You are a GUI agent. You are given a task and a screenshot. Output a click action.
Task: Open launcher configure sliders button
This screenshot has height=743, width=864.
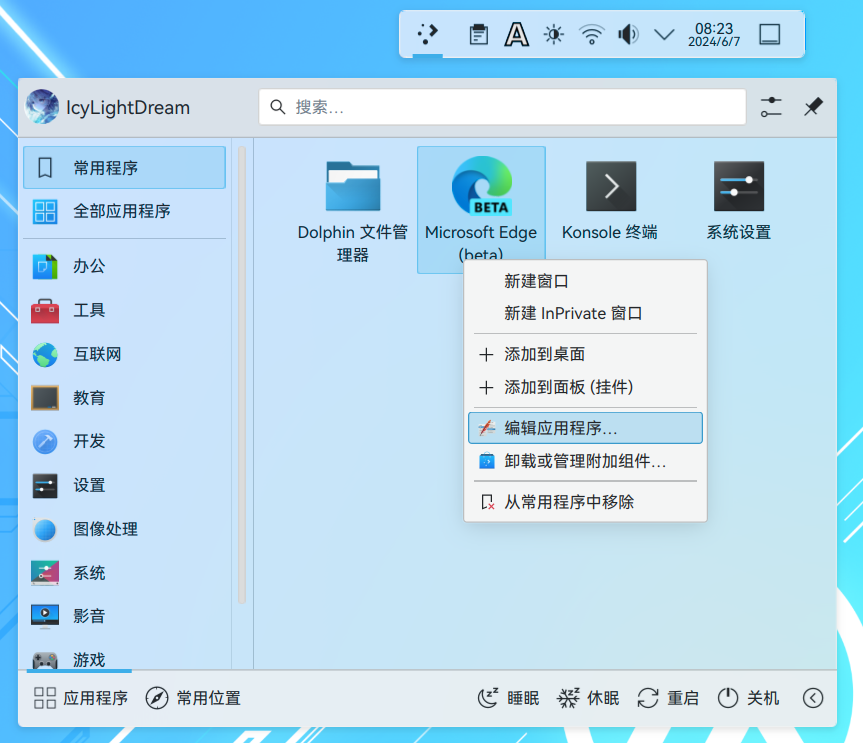(771, 107)
